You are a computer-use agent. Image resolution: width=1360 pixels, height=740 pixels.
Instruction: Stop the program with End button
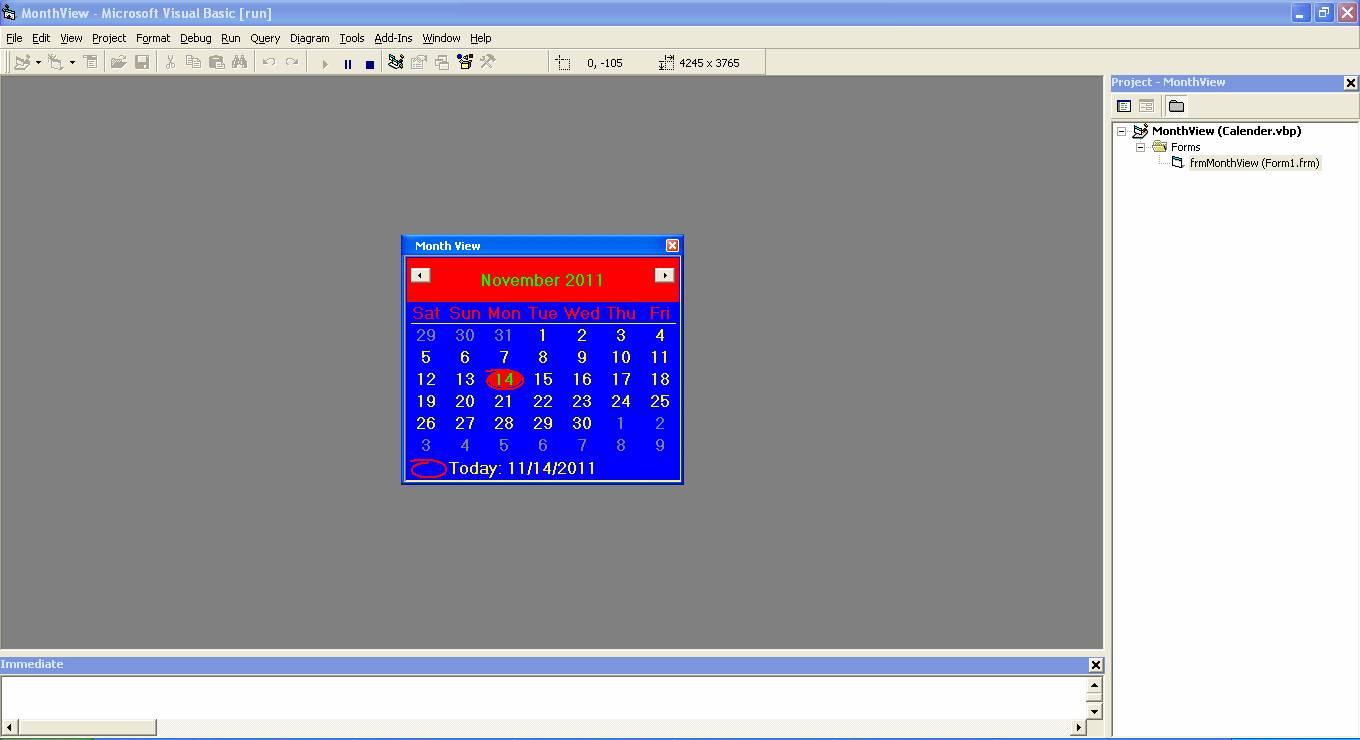[x=369, y=63]
